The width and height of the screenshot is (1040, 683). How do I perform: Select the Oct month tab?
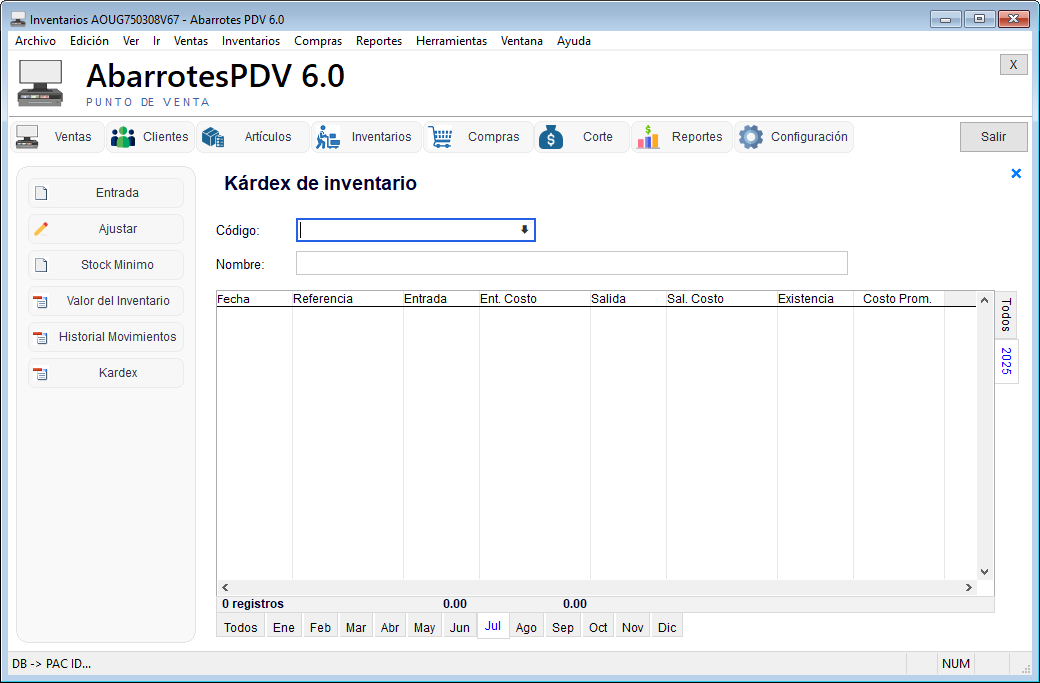pos(598,627)
